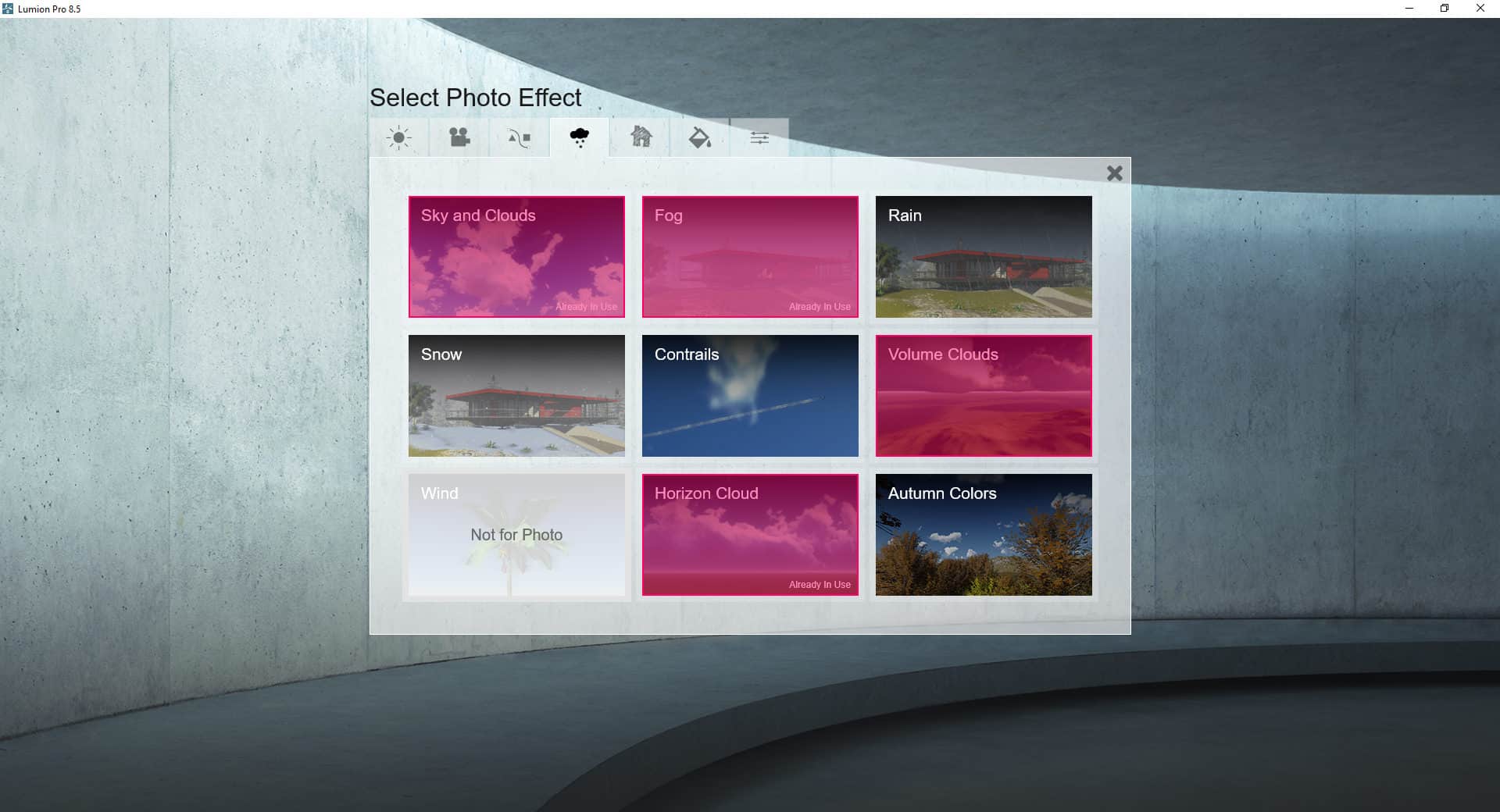
Task: Add the Snow effect
Action: (516, 396)
